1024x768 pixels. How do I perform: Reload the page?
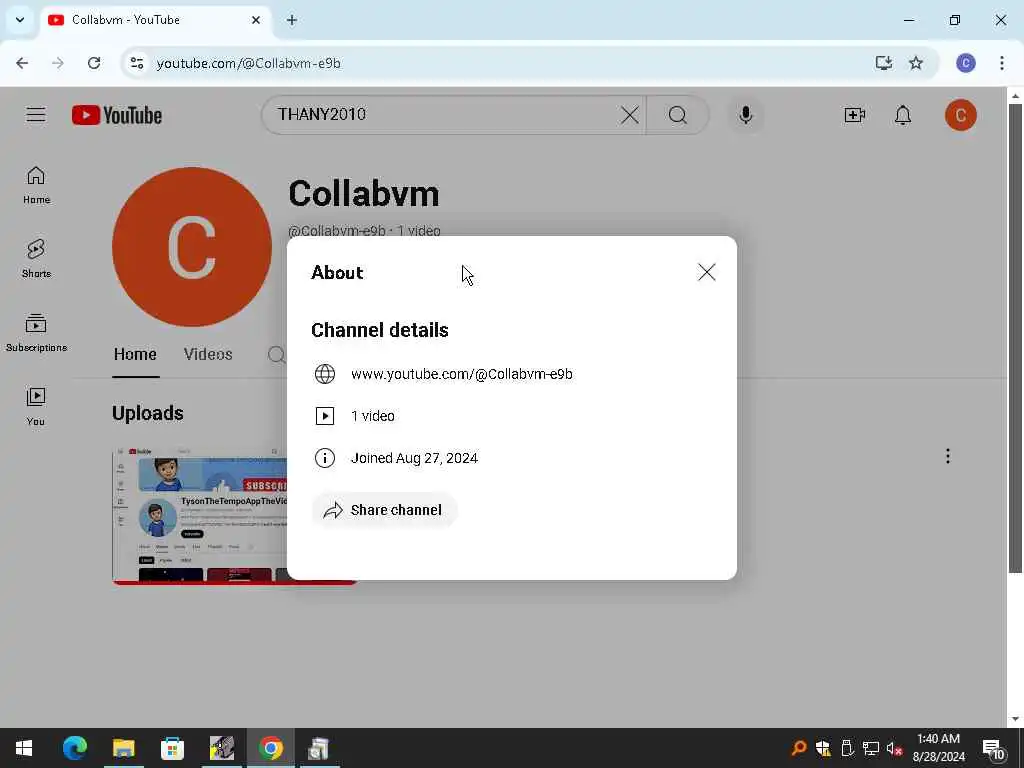coord(94,63)
